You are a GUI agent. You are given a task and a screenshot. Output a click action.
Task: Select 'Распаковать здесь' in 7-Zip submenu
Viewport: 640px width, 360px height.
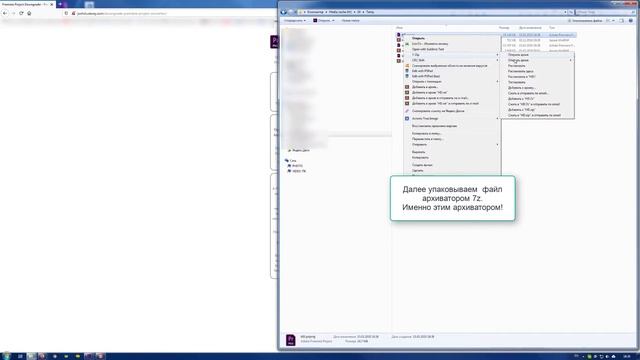coord(520,71)
